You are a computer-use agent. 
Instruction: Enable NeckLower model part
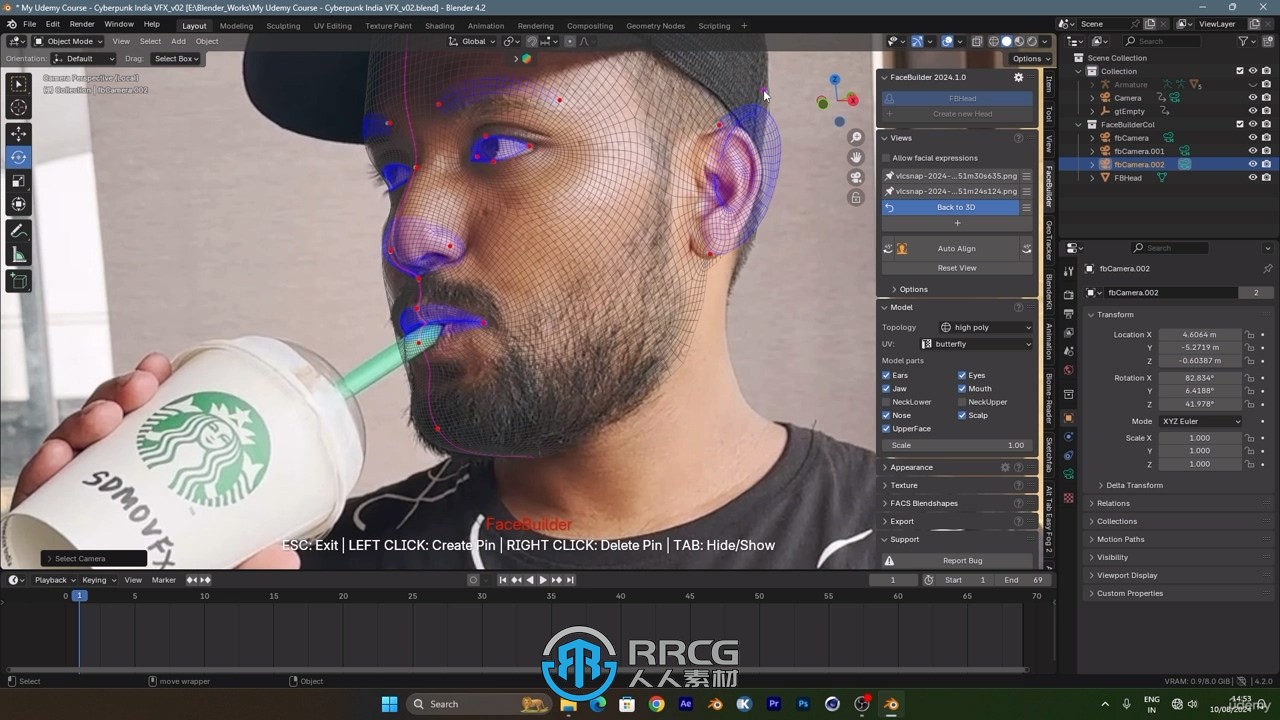coord(886,402)
